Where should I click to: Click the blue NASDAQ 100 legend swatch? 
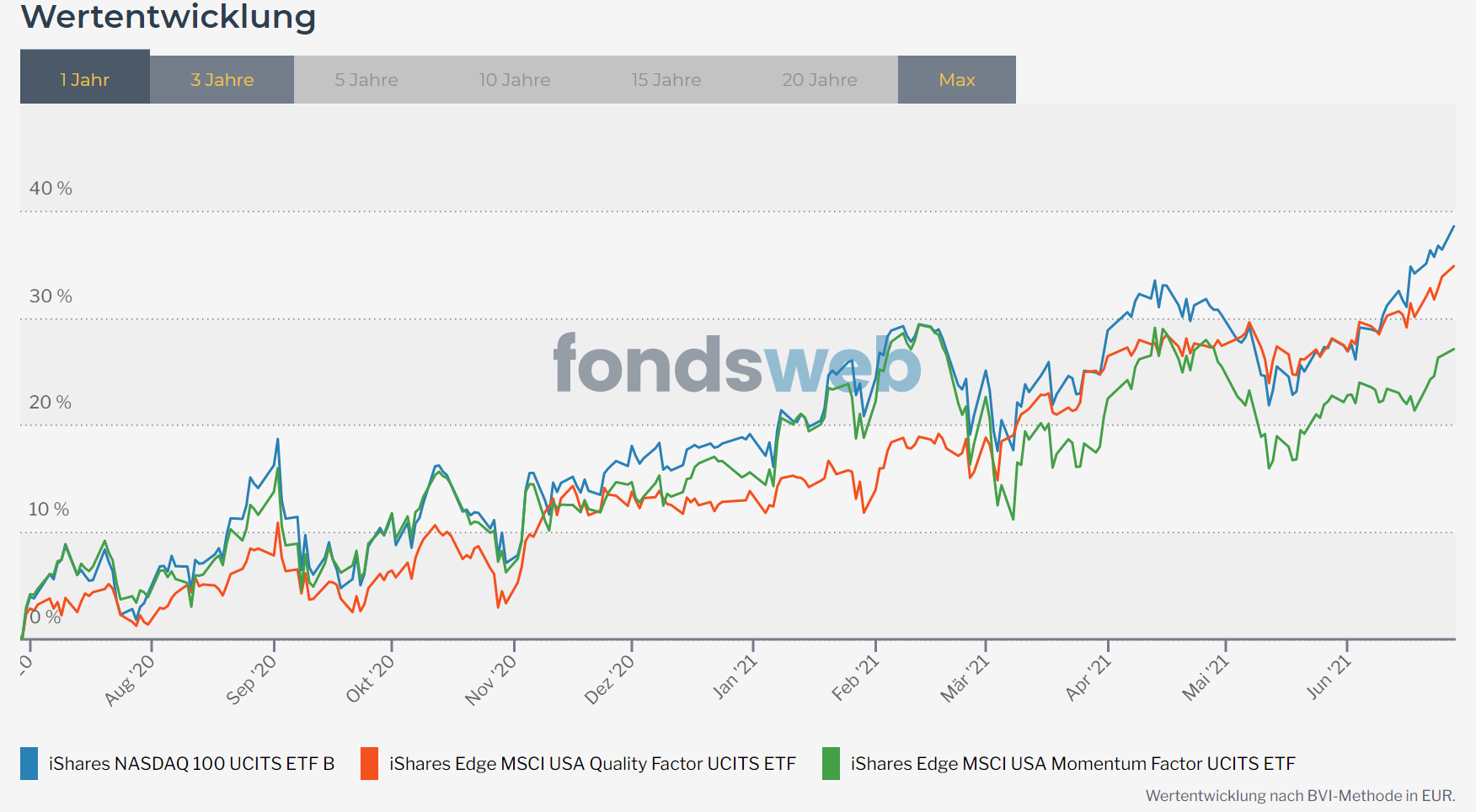[29, 763]
